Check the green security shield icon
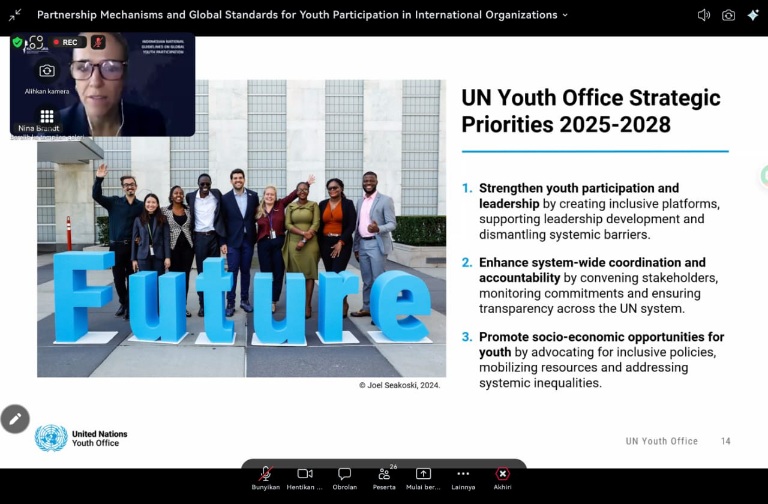768x504 pixels. point(18,43)
